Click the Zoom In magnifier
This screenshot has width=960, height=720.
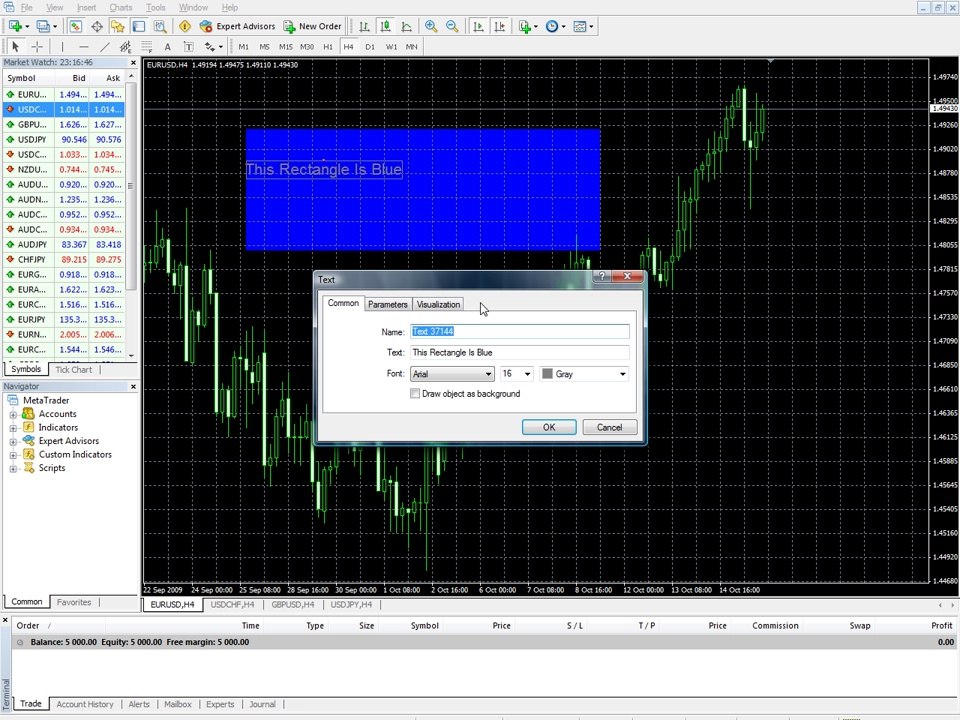(x=431, y=26)
